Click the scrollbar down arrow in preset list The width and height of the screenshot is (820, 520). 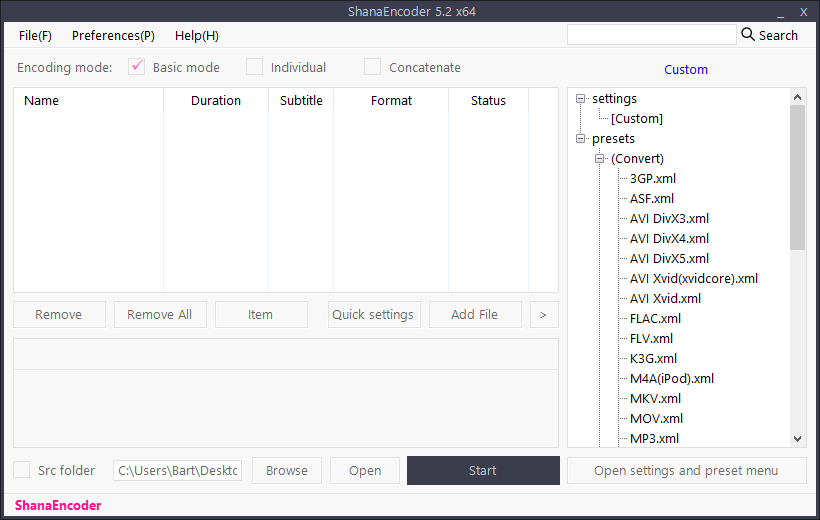[797, 438]
